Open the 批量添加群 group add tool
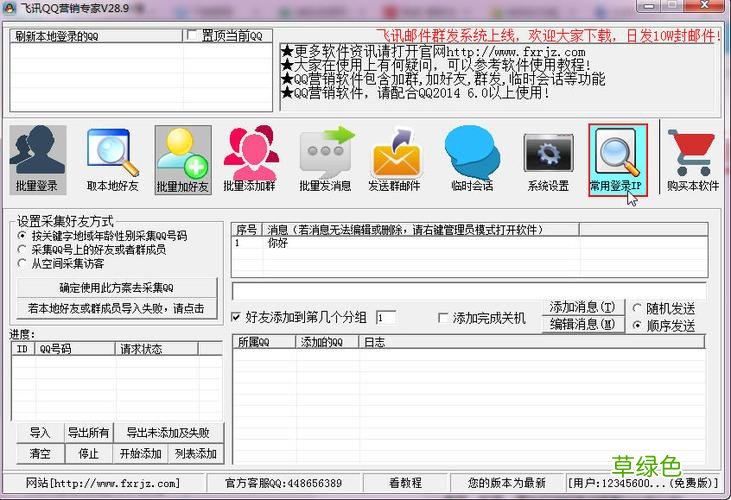731x500 pixels. [x=250, y=159]
